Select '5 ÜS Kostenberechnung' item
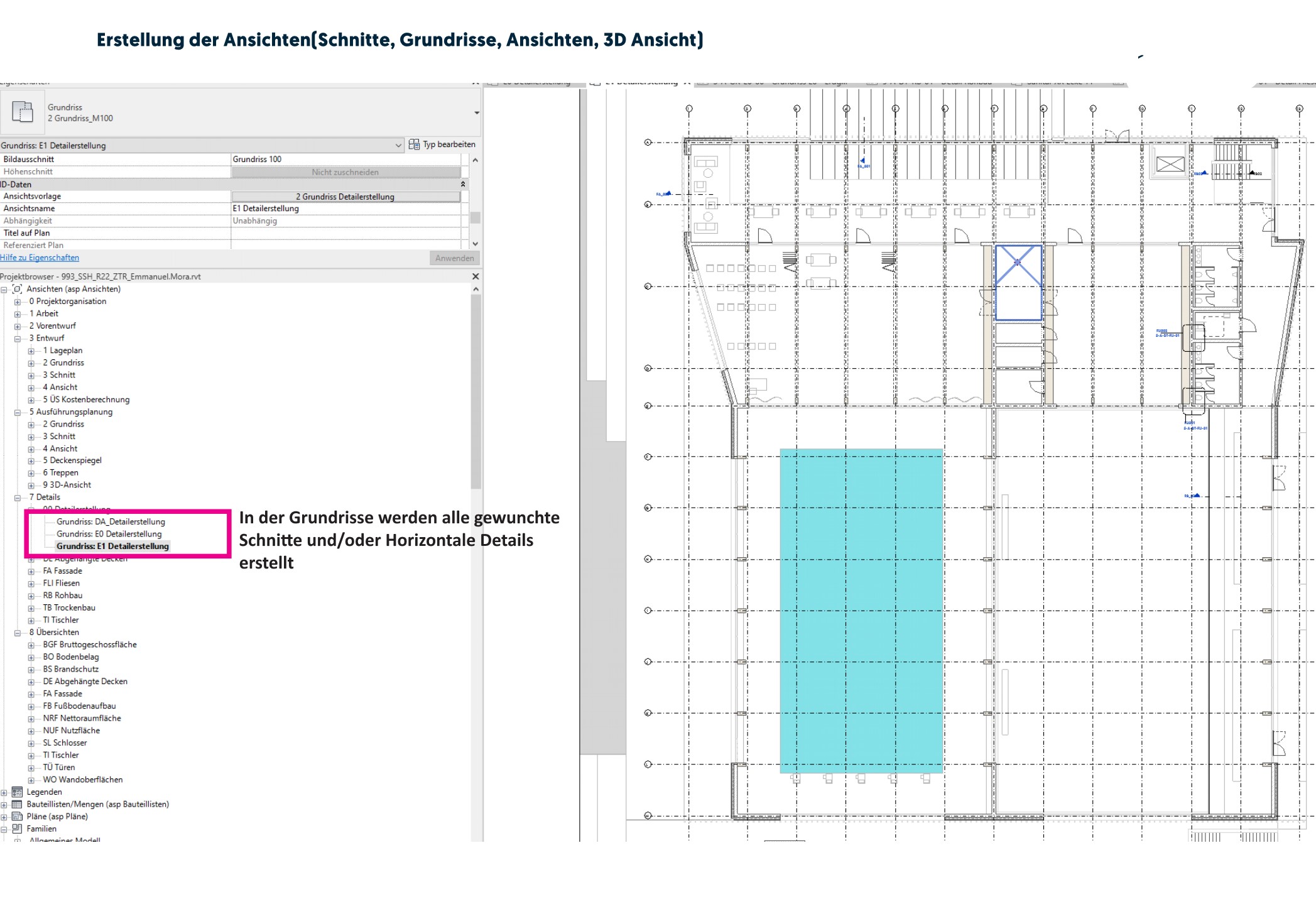This screenshot has height=914, width=1316. [86, 400]
